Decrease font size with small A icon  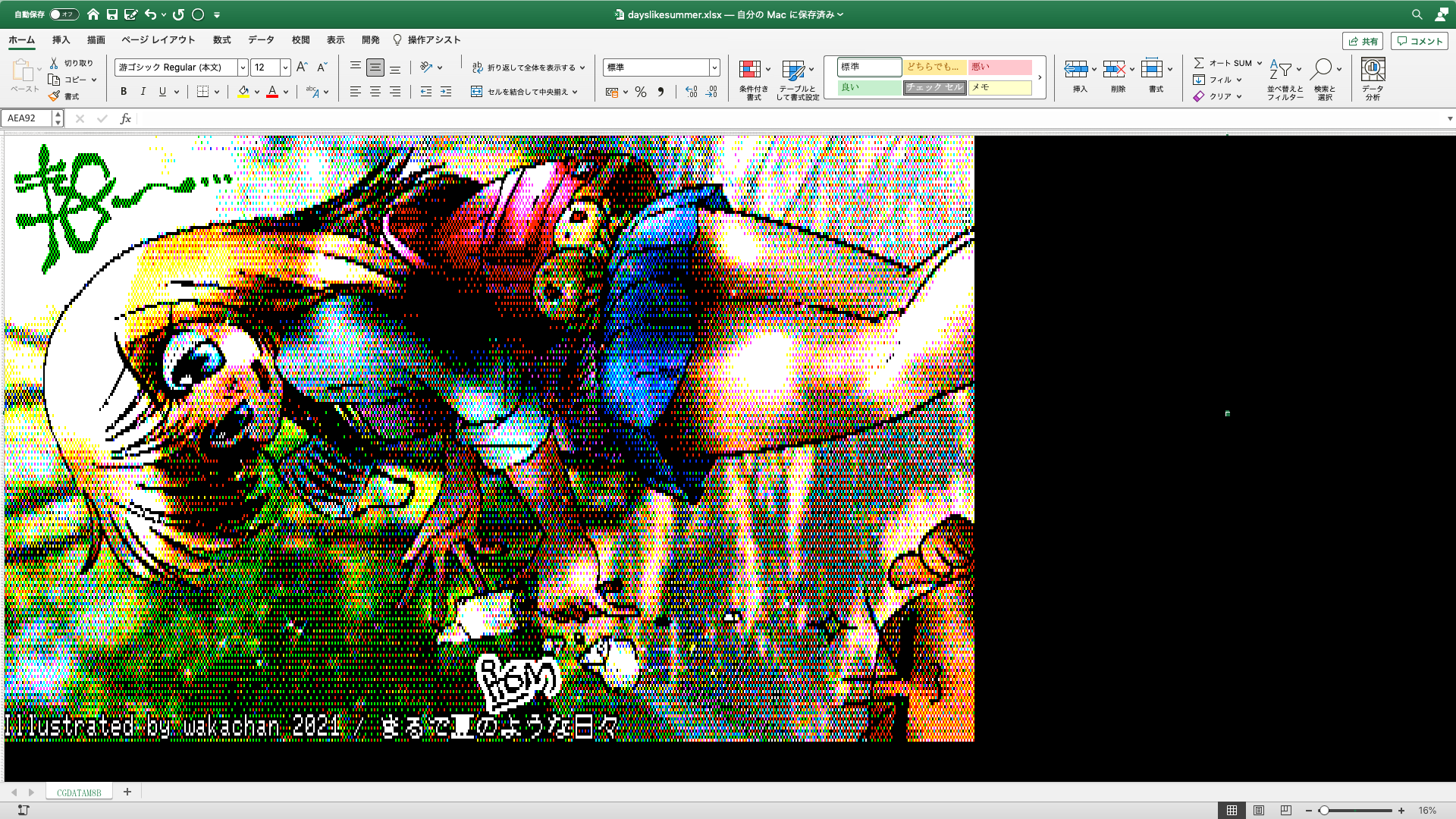pos(322,67)
